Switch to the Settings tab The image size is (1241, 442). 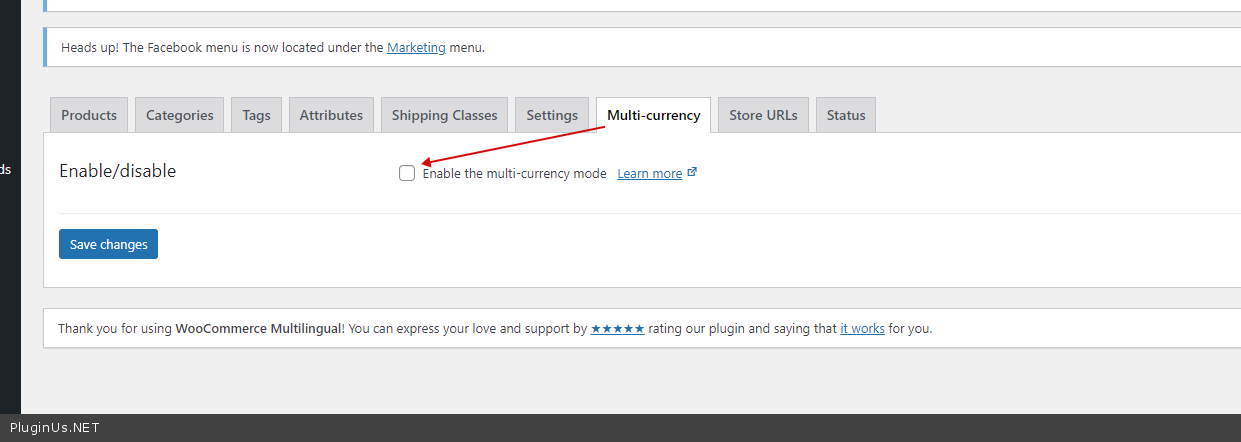(552, 115)
